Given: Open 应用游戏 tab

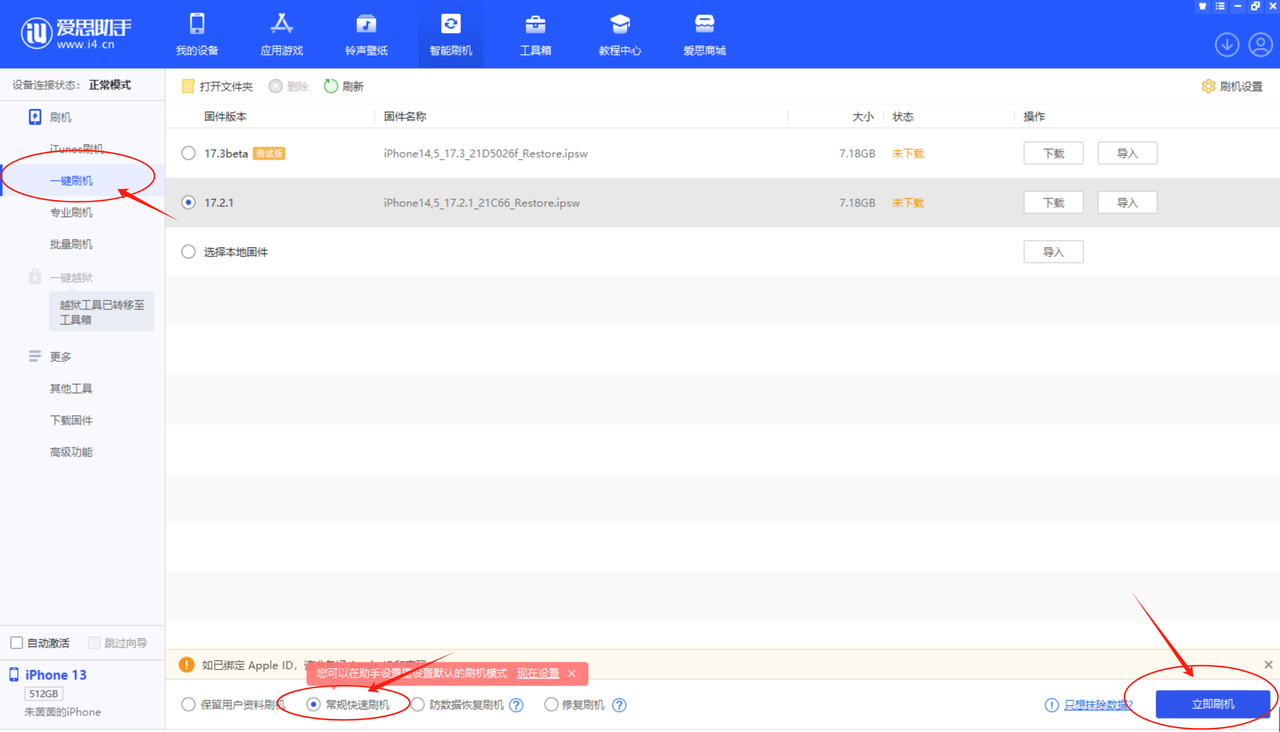Looking at the screenshot, I should (x=281, y=35).
